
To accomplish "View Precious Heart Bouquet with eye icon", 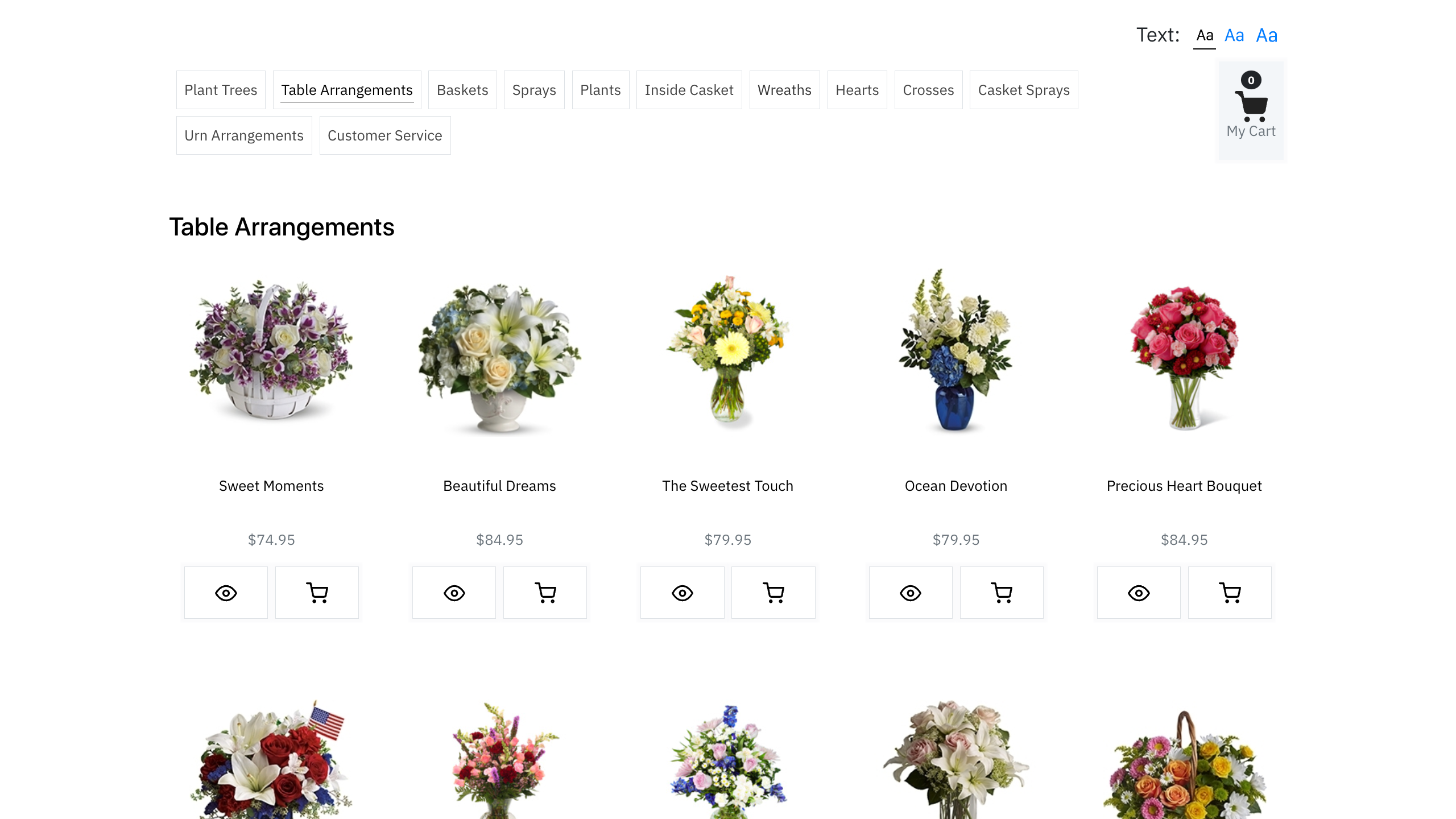I will [1139, 593].
